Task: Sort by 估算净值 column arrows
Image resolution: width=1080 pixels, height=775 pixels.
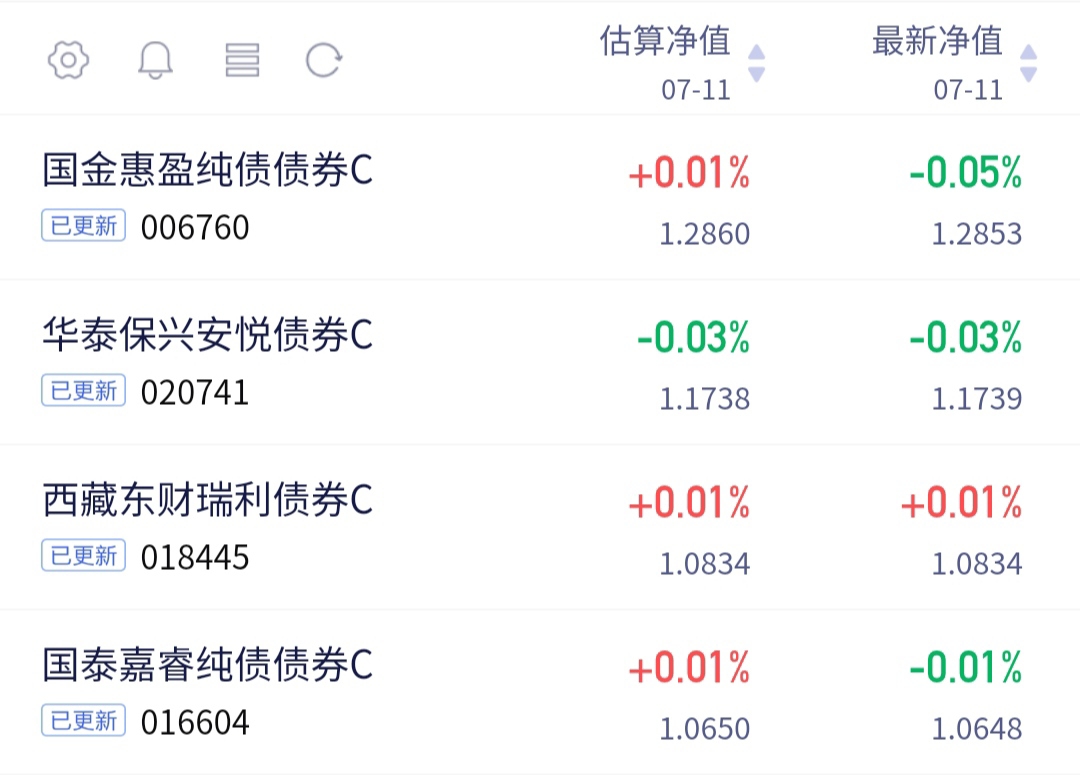Action: click(x=756, y=63)
